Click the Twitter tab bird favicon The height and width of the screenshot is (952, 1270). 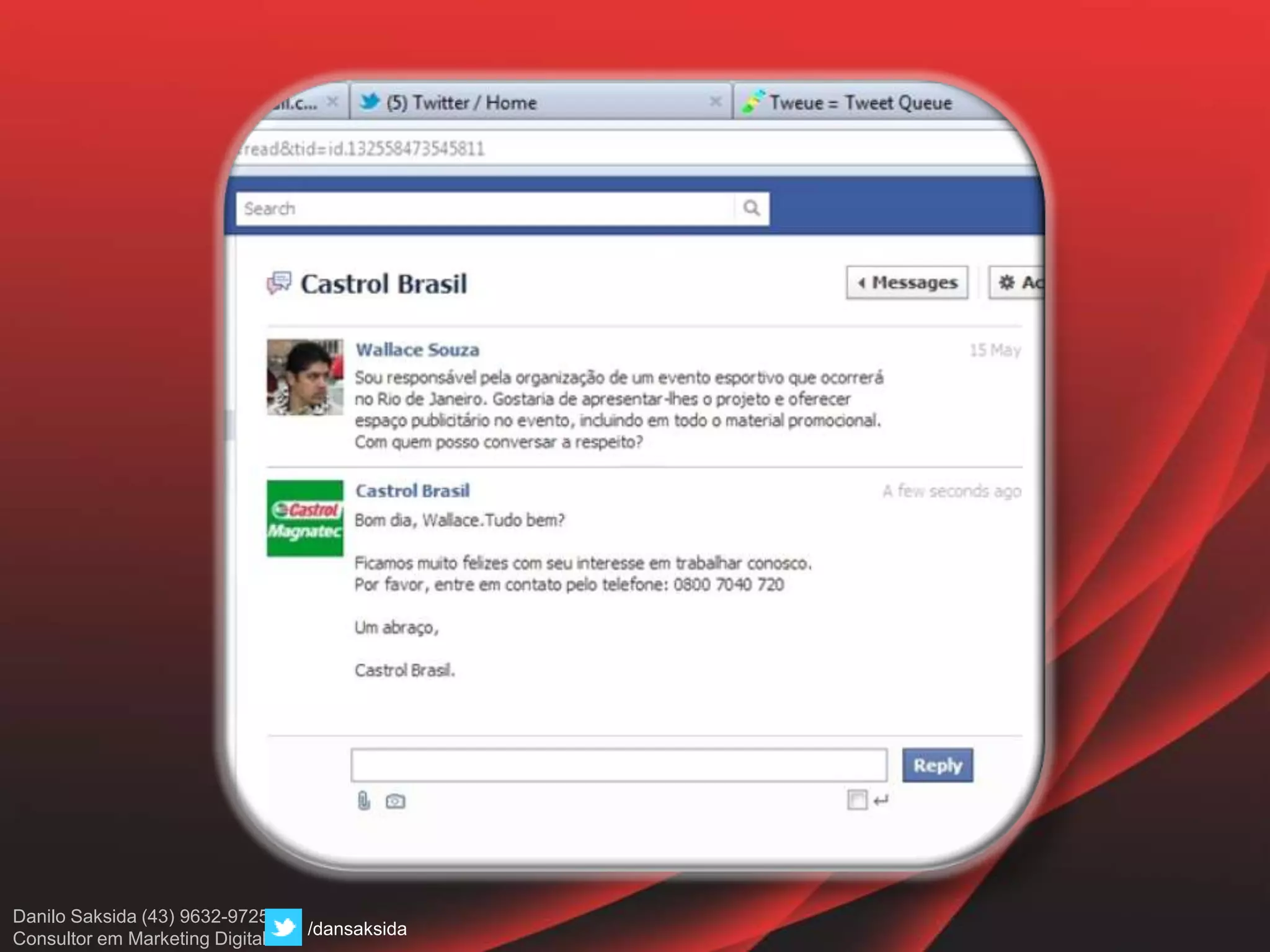[x=370, y=102]
